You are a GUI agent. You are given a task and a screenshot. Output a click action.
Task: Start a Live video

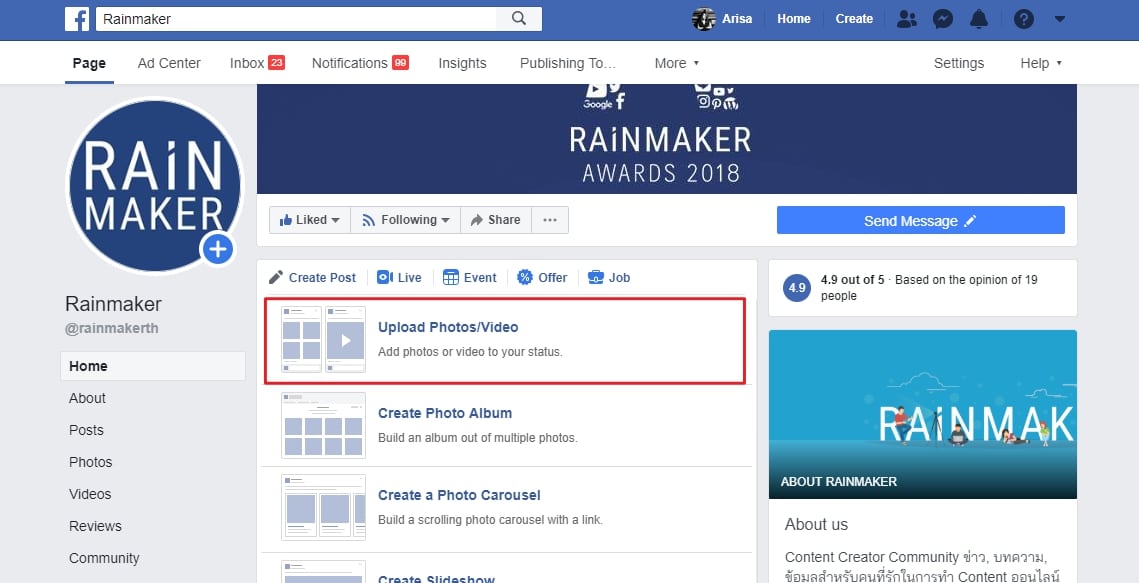[399, 277]
